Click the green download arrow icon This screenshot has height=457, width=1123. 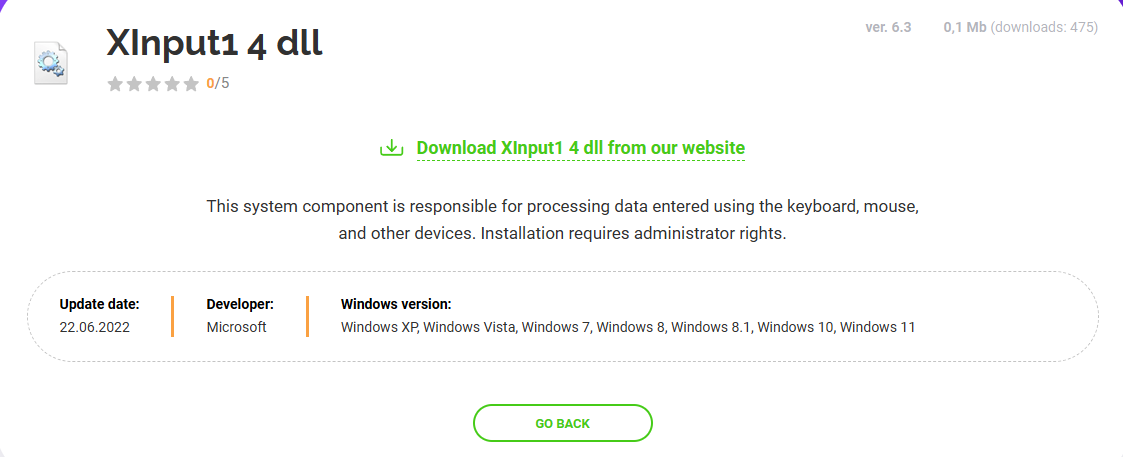point(390,148)
